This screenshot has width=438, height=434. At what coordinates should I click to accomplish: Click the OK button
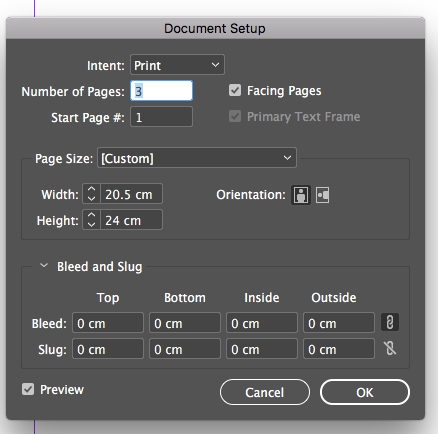365,392
